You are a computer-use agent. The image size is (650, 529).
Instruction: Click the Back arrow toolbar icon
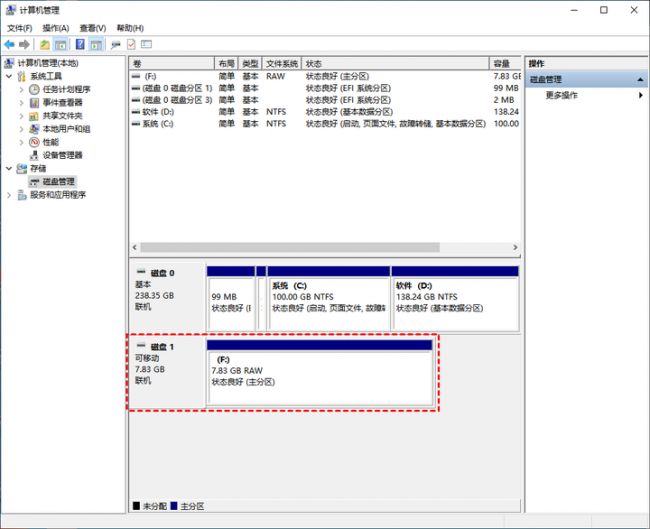point(9,44)
